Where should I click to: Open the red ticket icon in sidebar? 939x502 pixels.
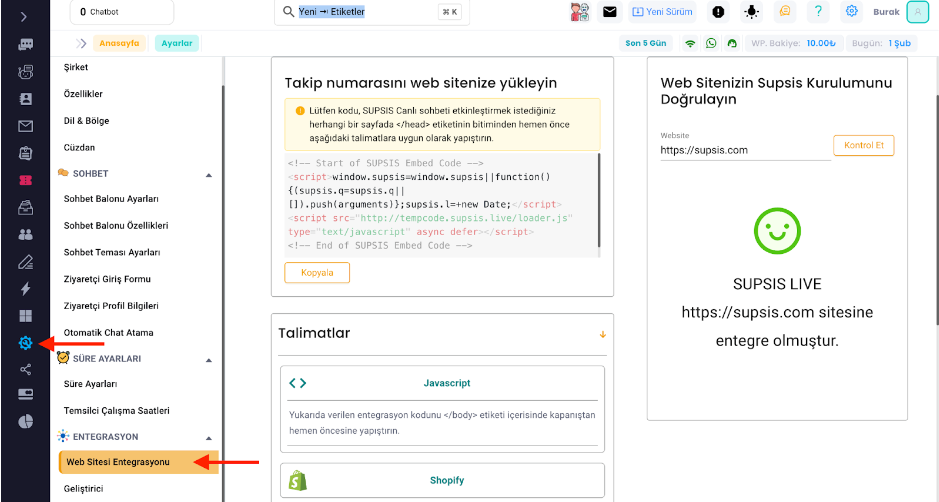[x=26, y=180]
